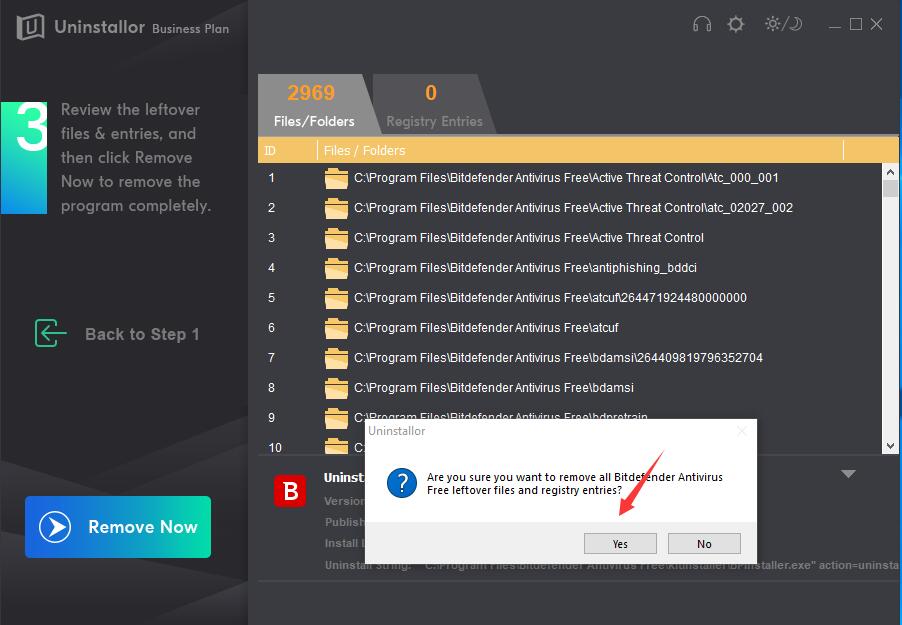Maximize the Uninstallor window
The width and height of the screenshot is (902, 625).
coord(856,24)
